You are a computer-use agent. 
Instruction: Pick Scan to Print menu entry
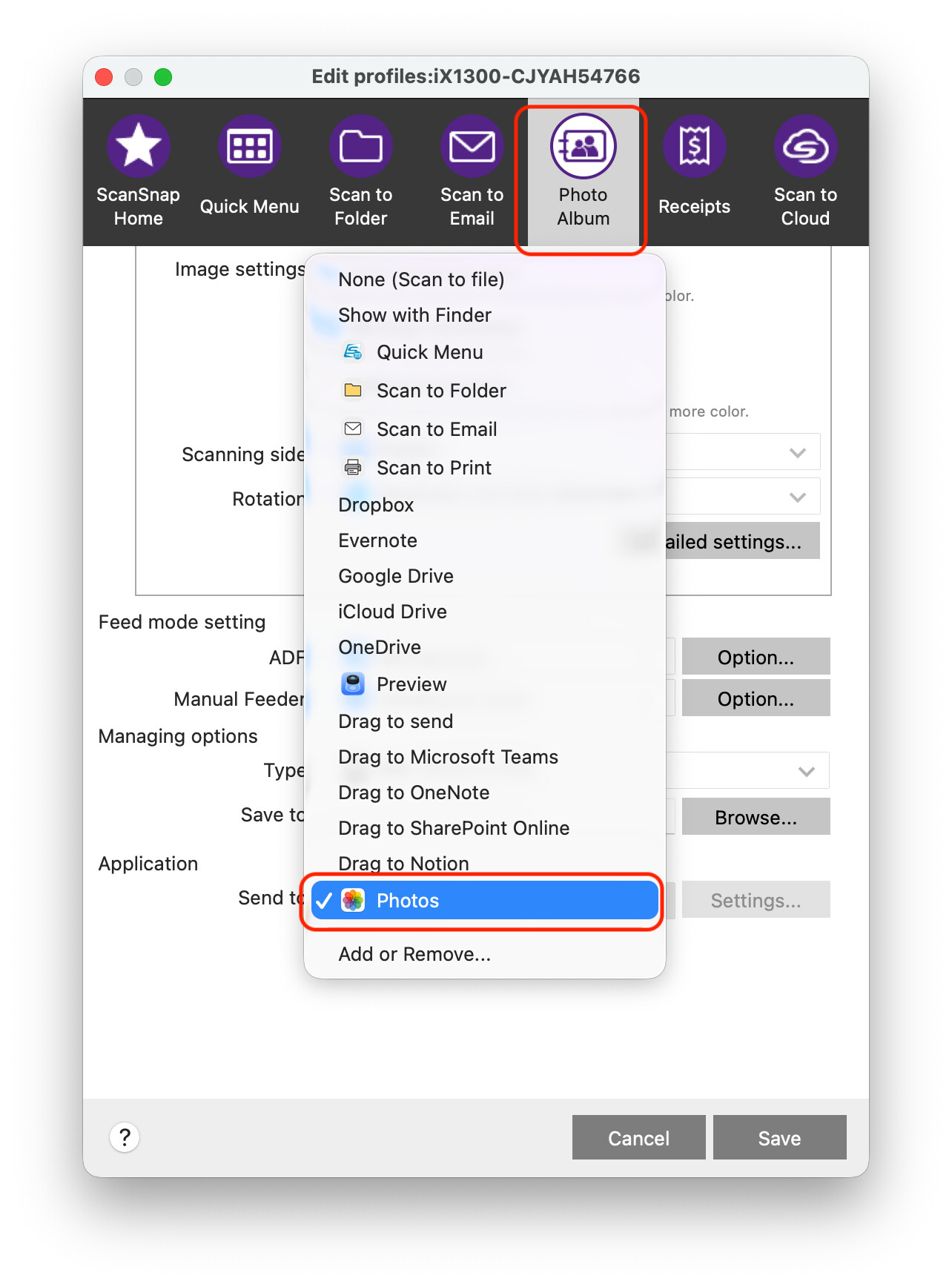click(434, 468)
